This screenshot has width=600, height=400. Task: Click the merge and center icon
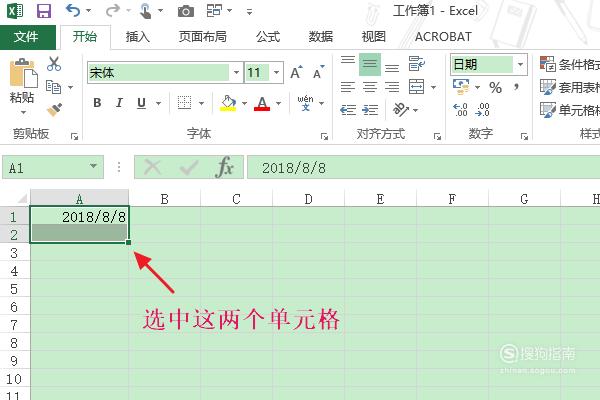(x=416, y=87)
